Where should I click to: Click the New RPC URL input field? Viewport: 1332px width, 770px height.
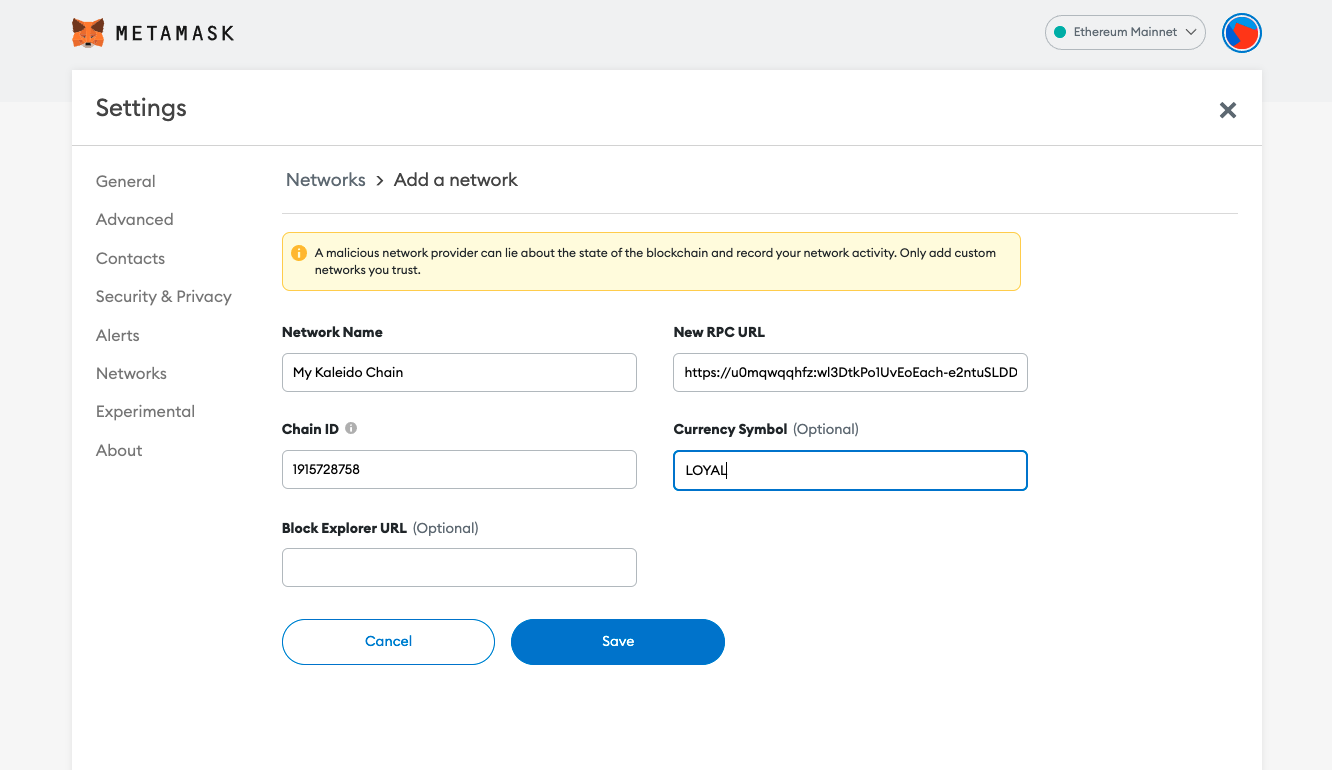850,372
